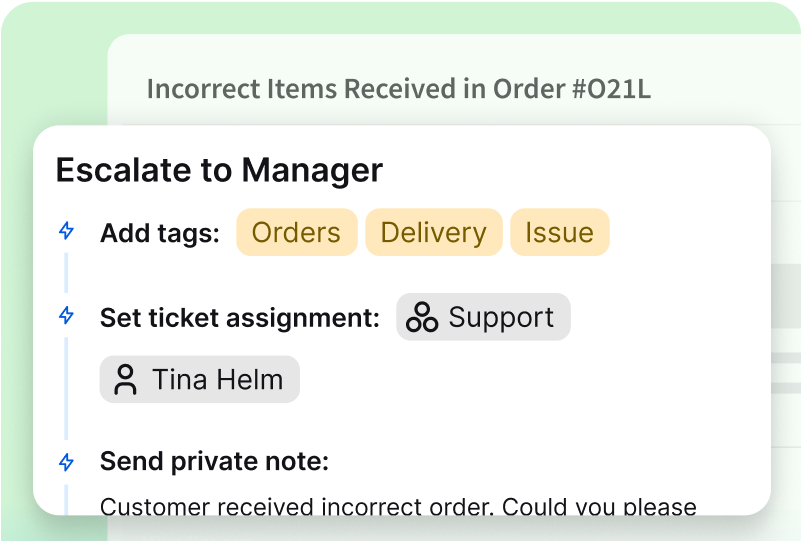Click the order number #O21L in the title
The image size is (801, 541).
click(x=611, y=89)
